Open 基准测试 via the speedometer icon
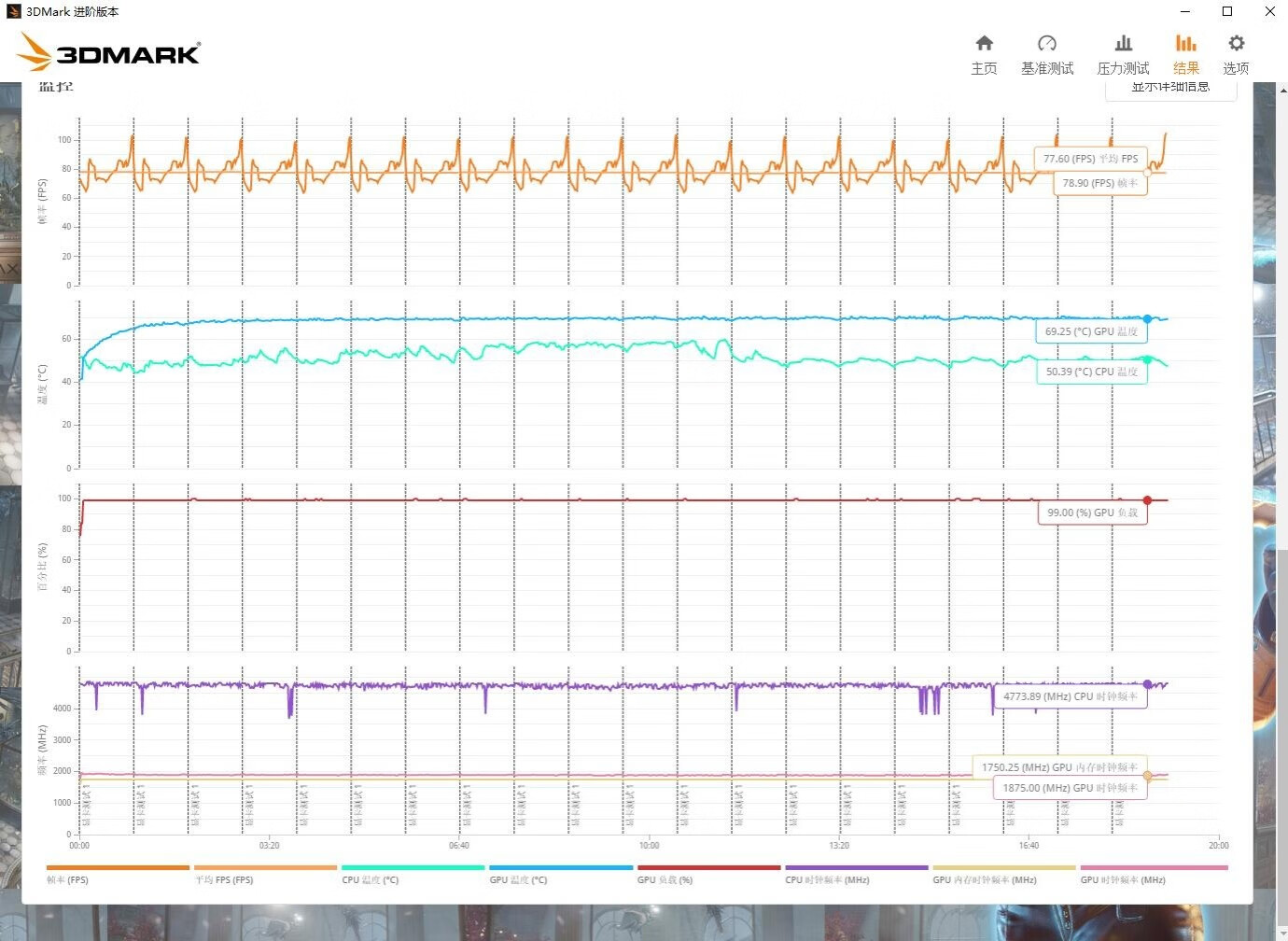 pyautogui.click(x=1046, y=44)
